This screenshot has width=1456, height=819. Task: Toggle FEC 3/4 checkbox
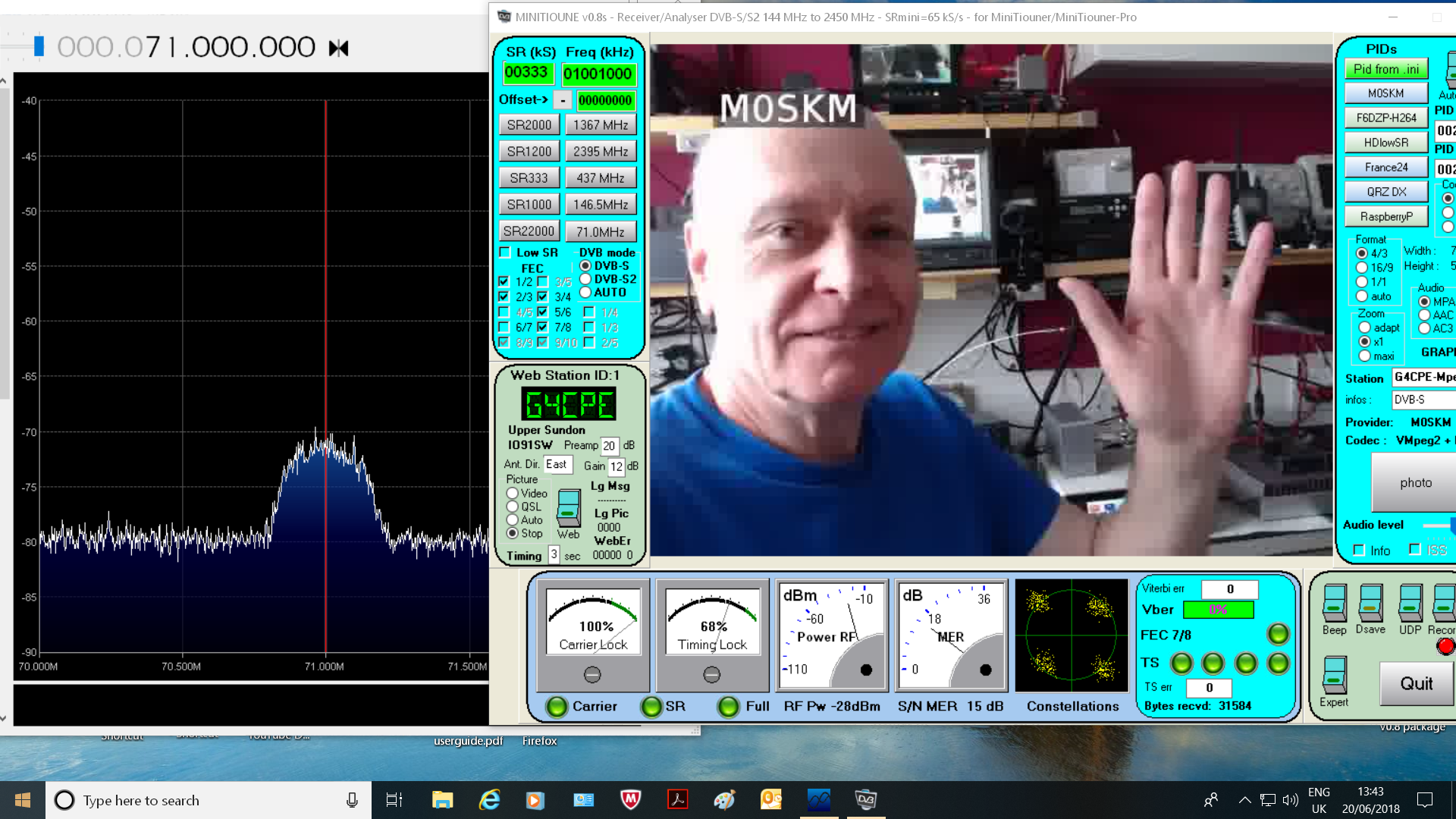[x=543, y=297]
